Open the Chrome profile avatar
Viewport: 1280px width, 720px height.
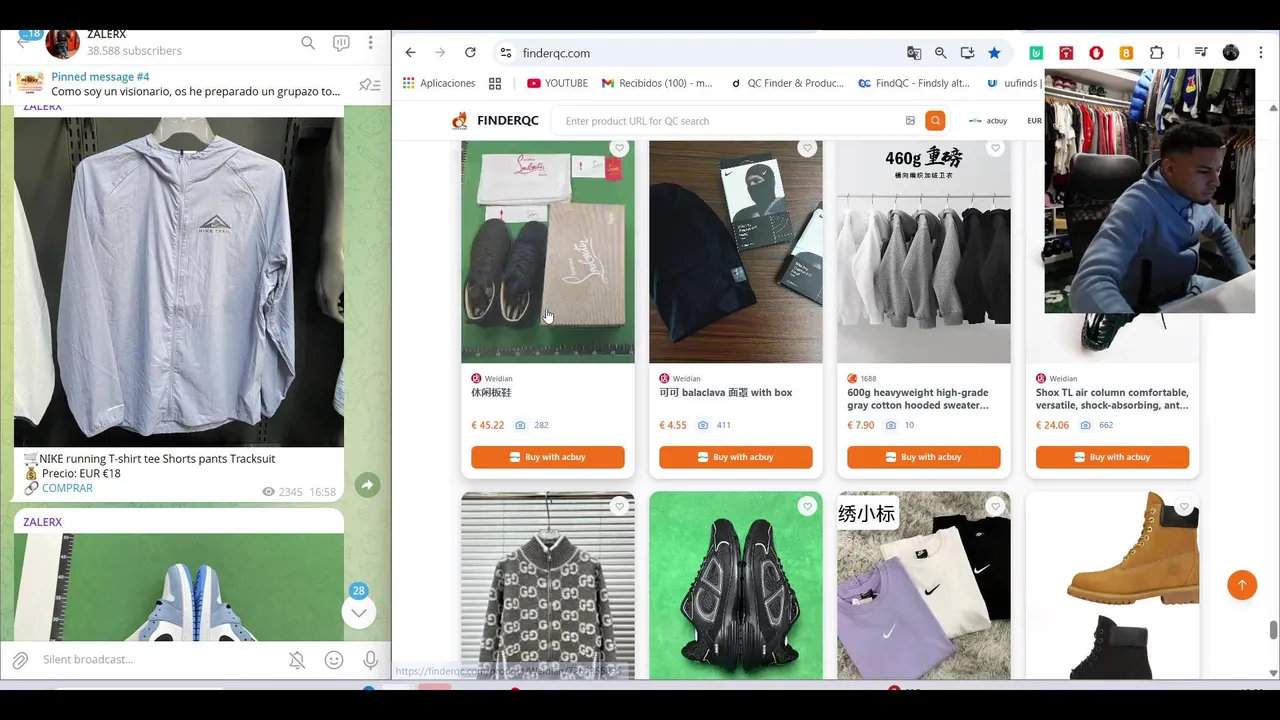[1231, 53]
